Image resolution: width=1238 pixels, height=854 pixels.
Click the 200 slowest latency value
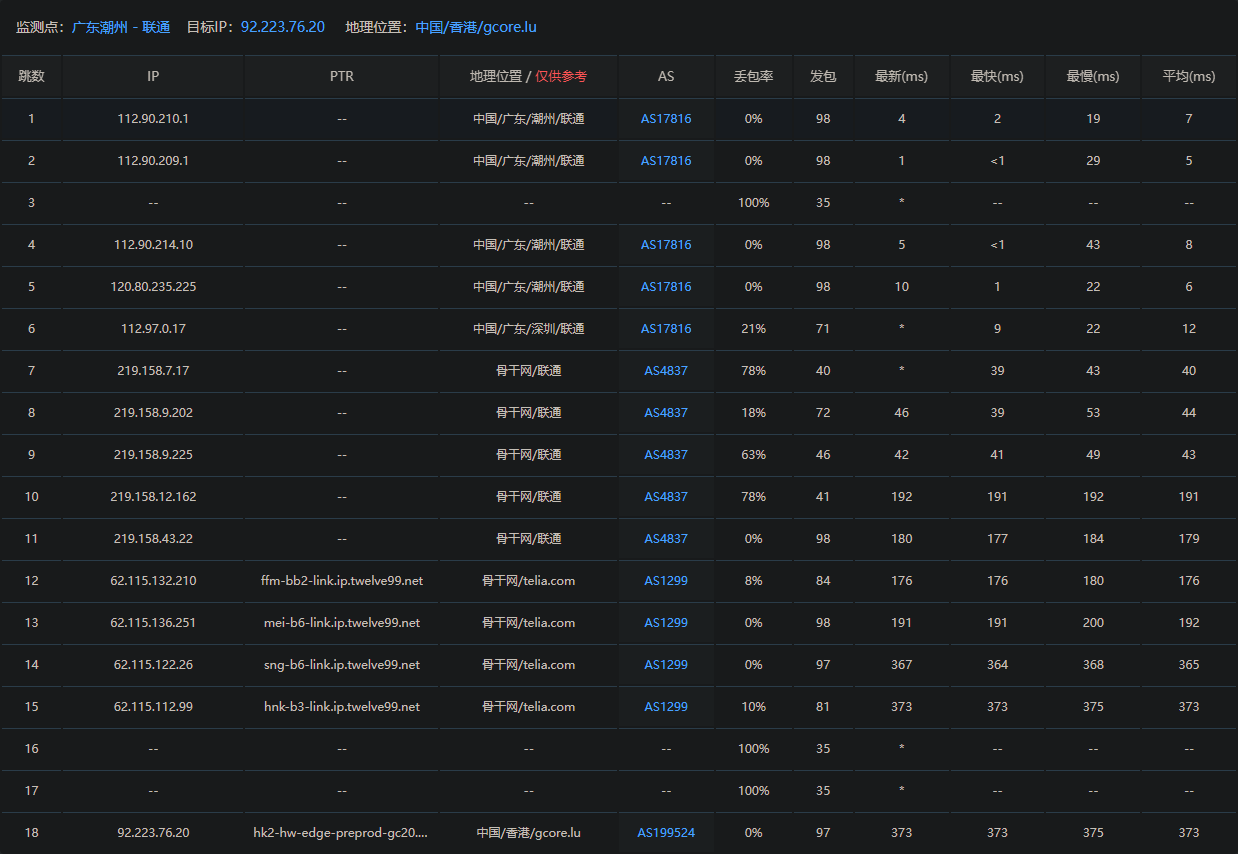tap(1093, 623)
